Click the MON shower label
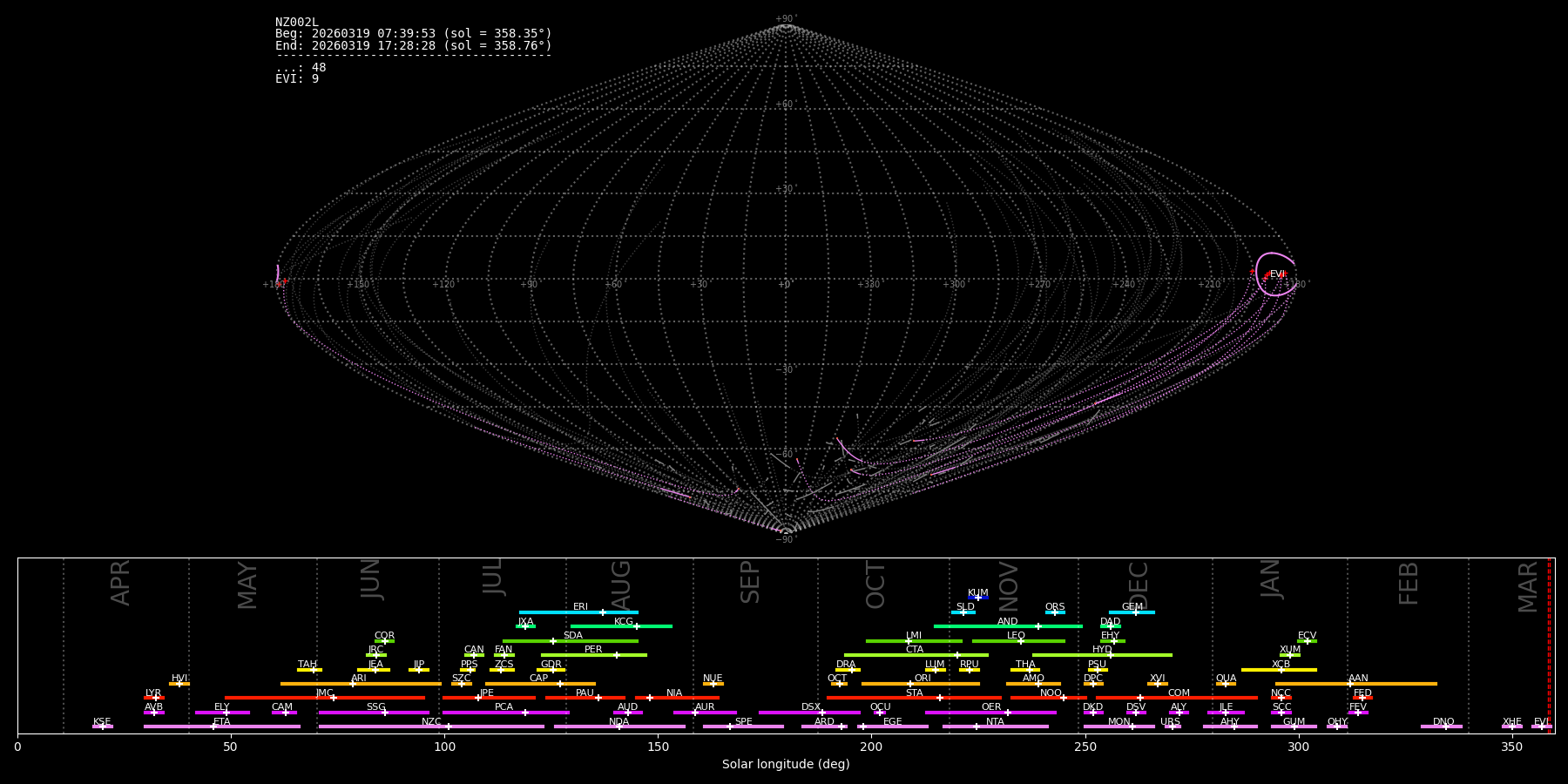 point(1119,721)
